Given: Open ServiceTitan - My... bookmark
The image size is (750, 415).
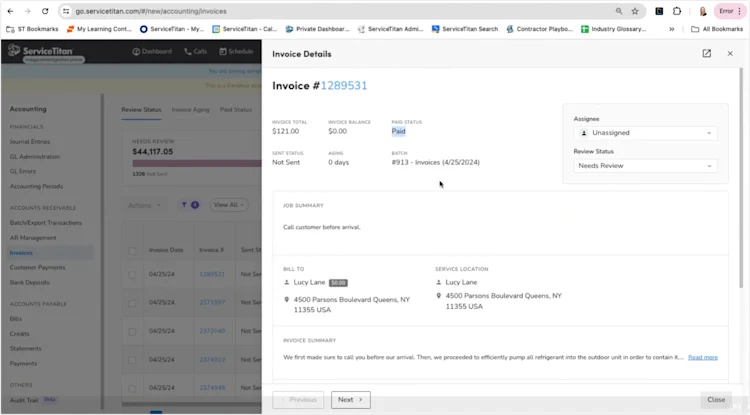Looking at the screenshot, I should [172, 29].
